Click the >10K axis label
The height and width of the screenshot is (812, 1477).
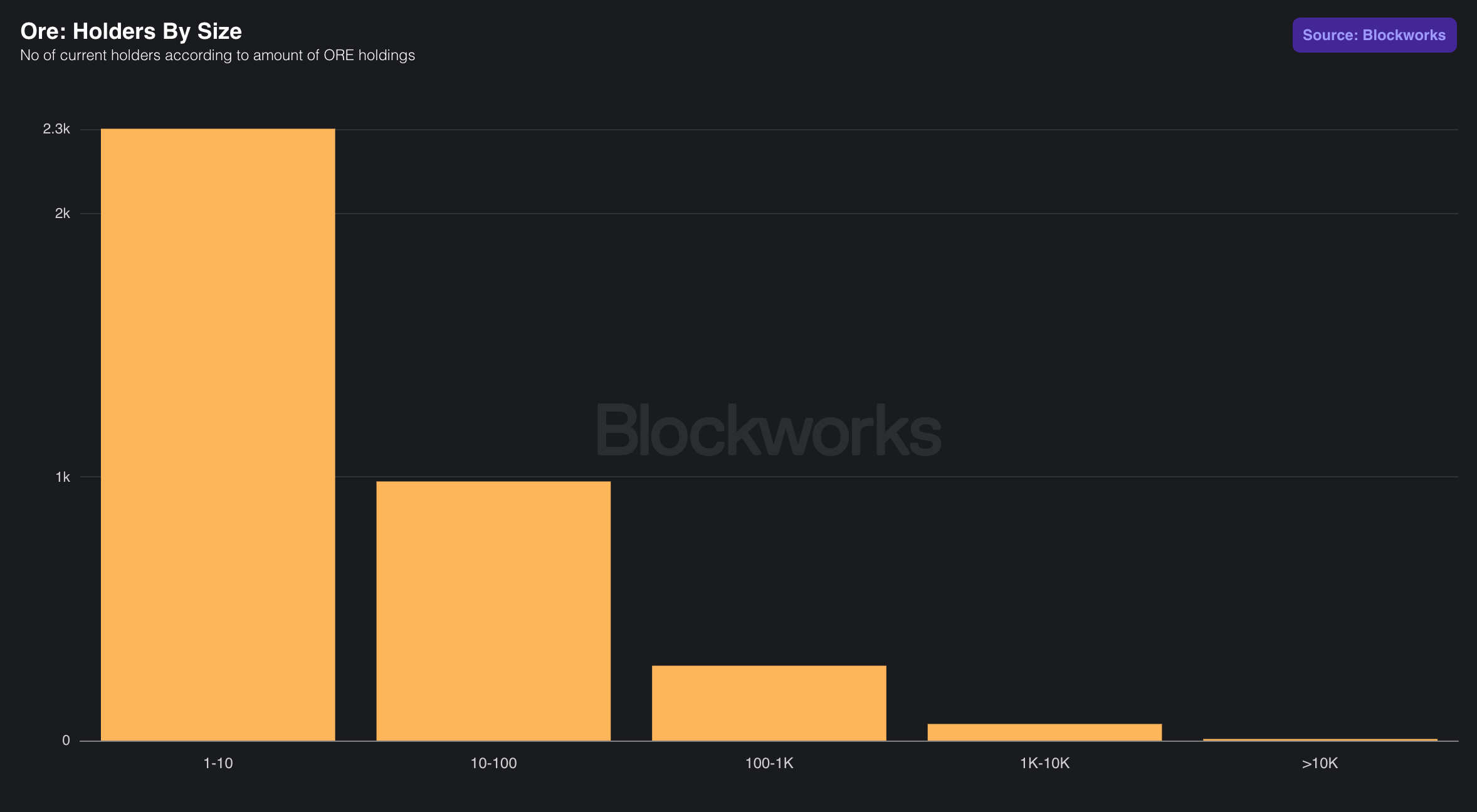[1320, 763]
